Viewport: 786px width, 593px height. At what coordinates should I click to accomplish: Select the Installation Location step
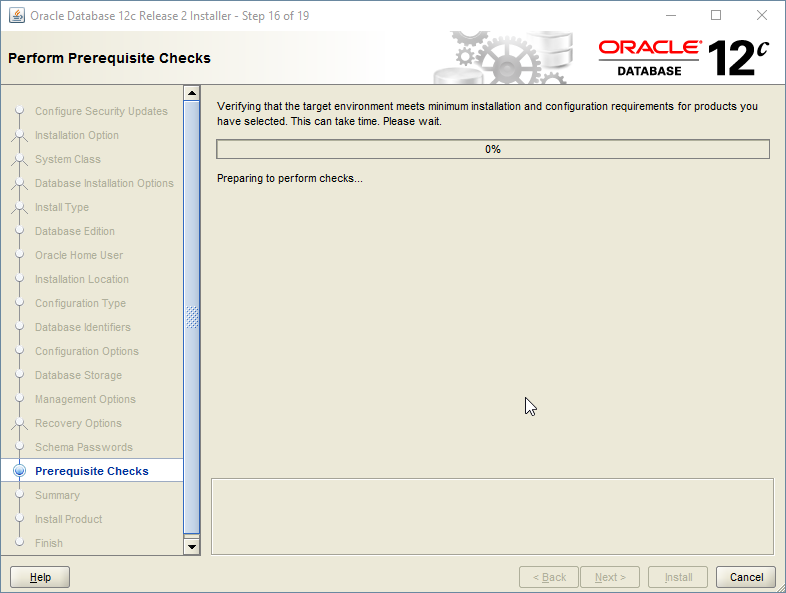(x=82, y=279)
